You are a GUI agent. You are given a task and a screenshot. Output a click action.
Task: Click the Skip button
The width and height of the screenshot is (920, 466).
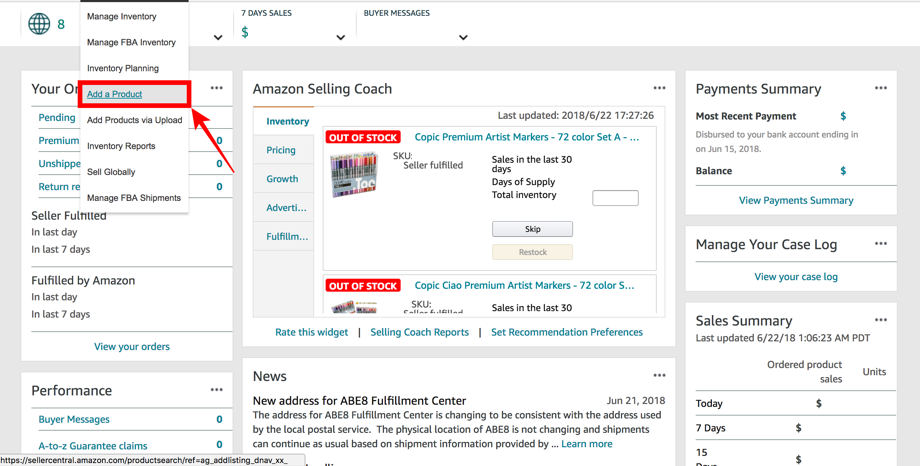[x=532, y=229]
